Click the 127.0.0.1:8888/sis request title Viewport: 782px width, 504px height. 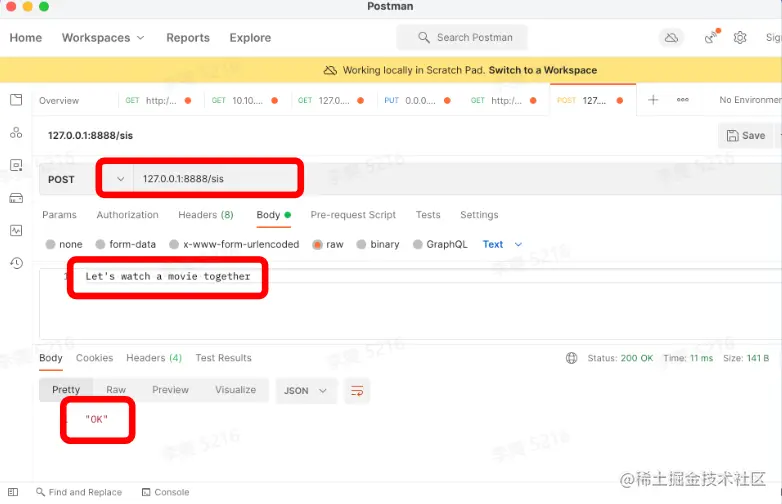[90, 136]
